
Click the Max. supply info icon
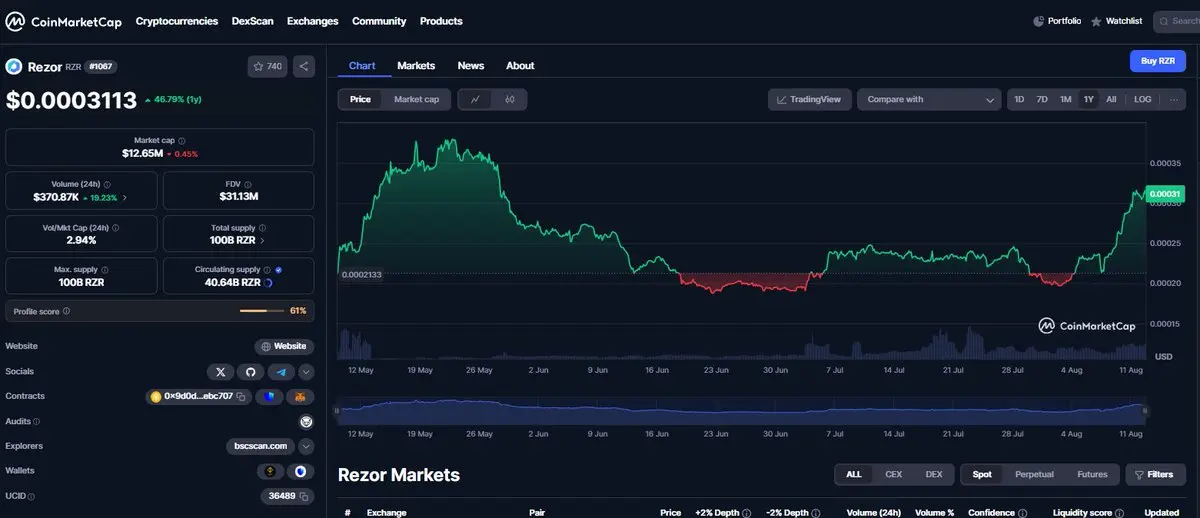coord(105,269)
